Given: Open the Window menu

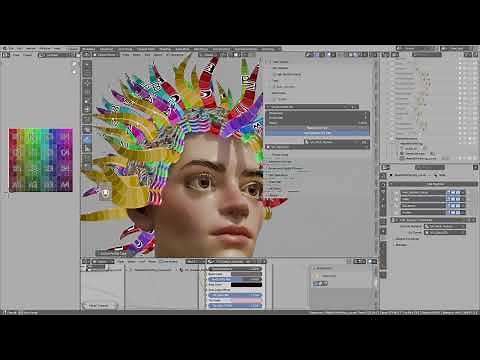Looking at the screenshot, I should [x=45, y=49].
